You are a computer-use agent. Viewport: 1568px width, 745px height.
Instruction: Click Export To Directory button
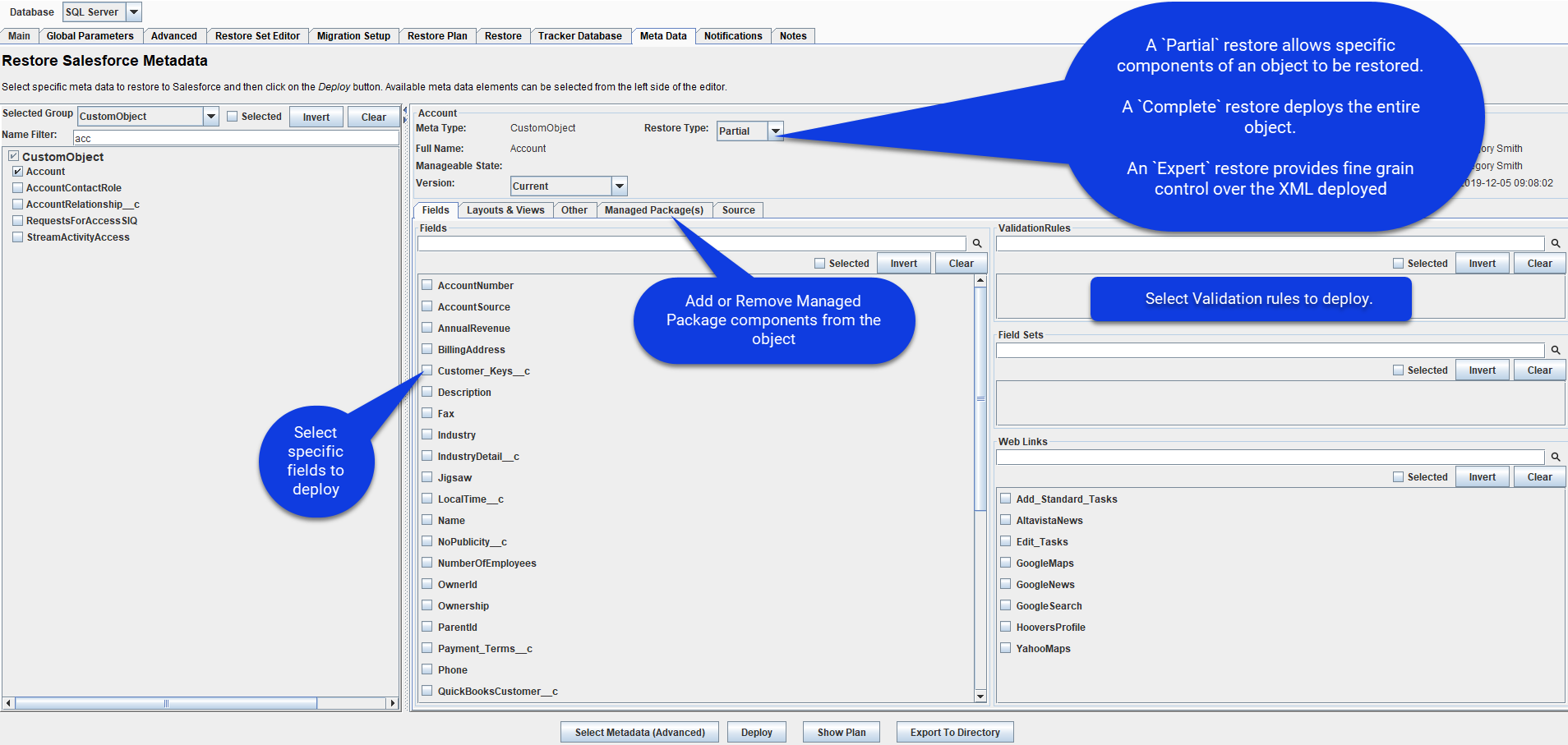(x=955, y=733)
